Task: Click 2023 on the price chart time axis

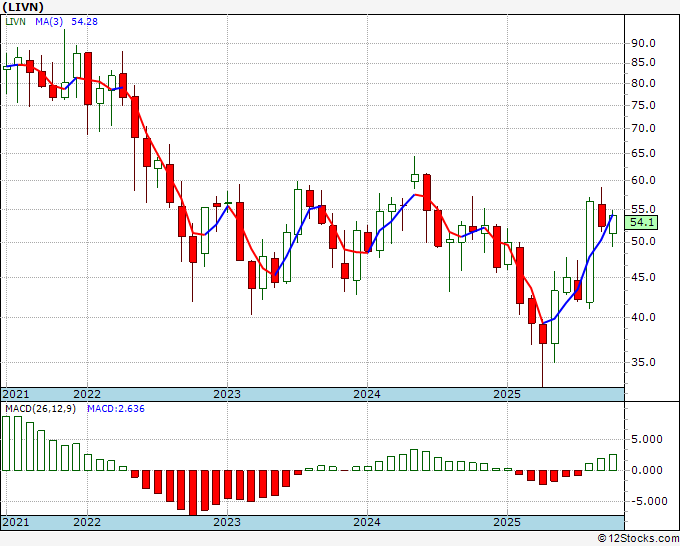Action: [x=227, y=394]
